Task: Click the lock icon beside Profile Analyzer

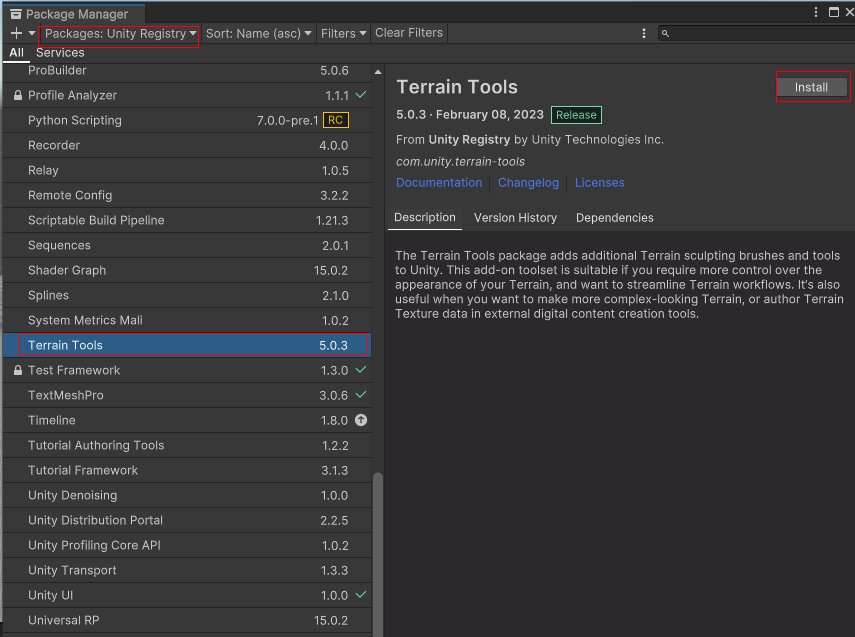Action: point(18,95)
